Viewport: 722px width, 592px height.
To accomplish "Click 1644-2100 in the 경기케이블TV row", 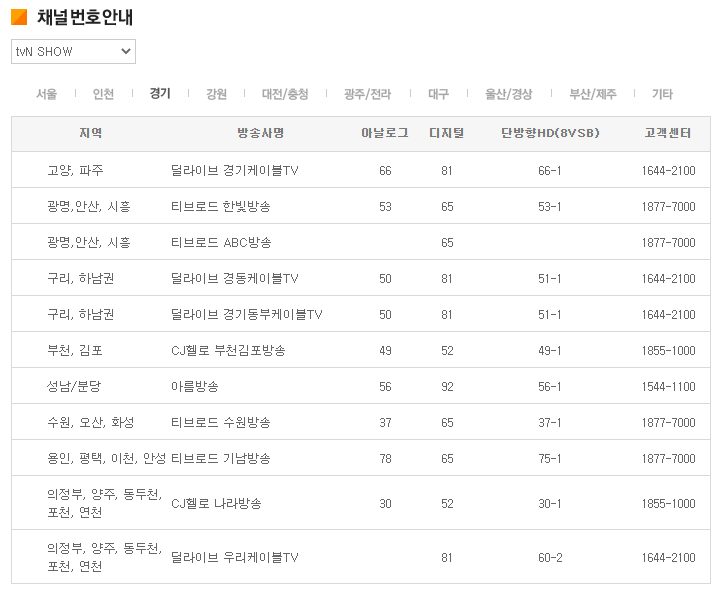I will point(669,171).
